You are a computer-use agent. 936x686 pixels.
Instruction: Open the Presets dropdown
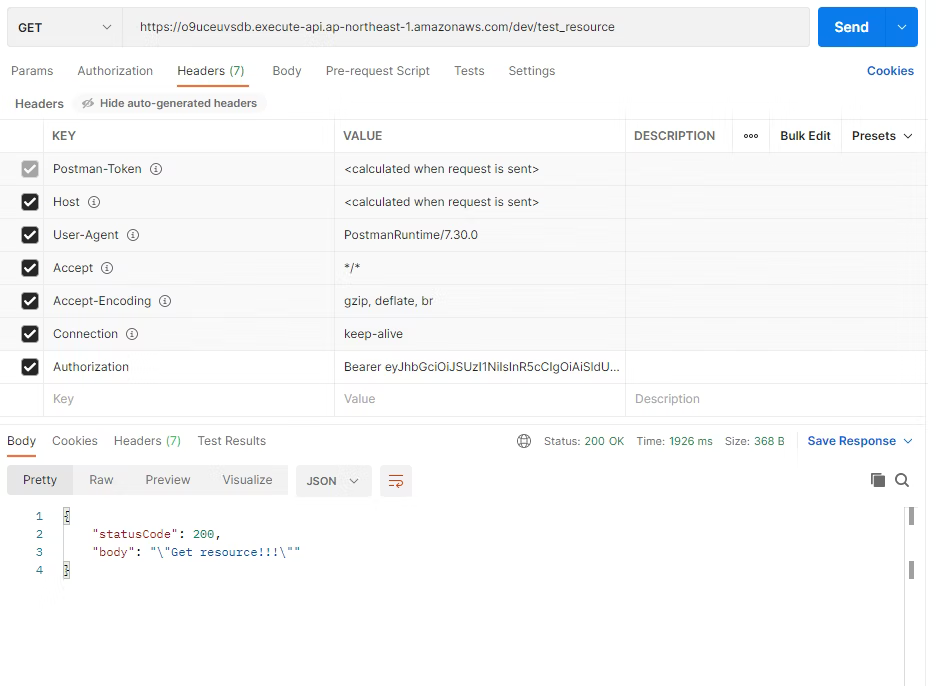(882, 136)
